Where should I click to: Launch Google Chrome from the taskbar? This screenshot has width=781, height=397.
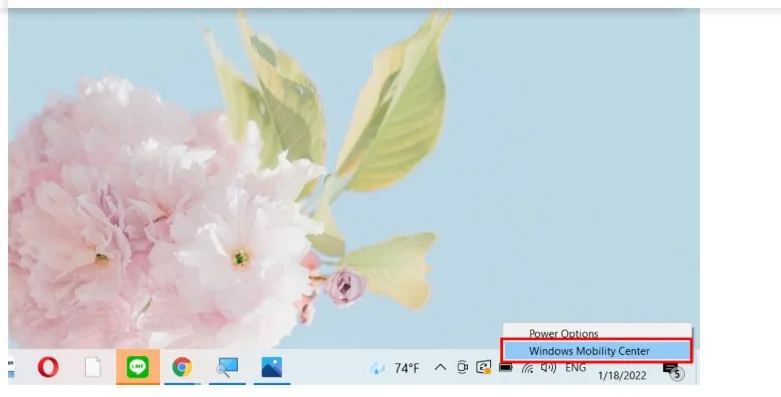coord(182,368)
